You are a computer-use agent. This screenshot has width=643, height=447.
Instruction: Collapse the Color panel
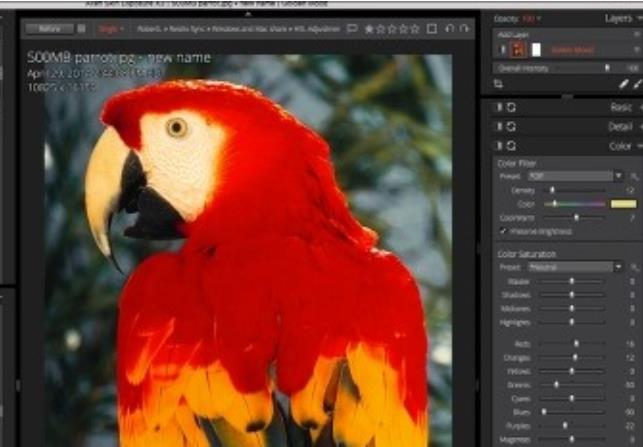[x=640, y=146]
